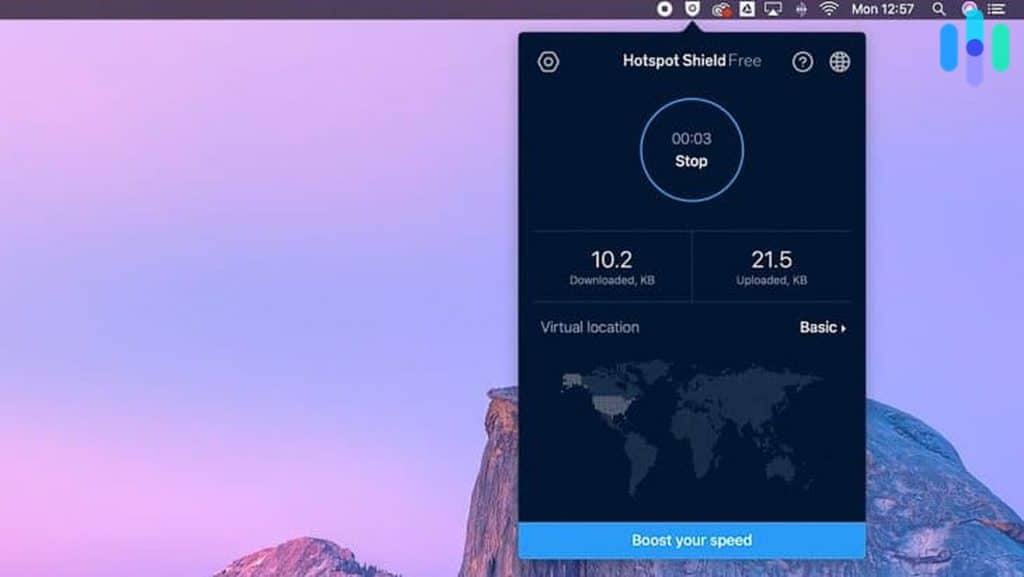
Task: Click the Basic chevron arrow
Action: (x=843, y=327)
